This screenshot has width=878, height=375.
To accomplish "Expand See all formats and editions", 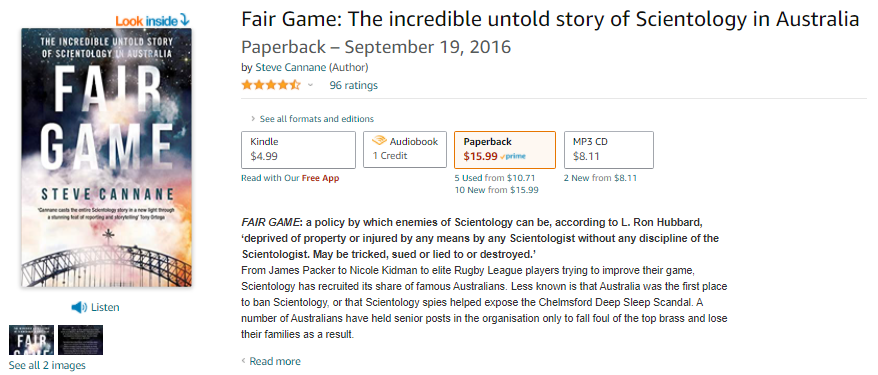I will pyautogui.click(x=312, y=119).
